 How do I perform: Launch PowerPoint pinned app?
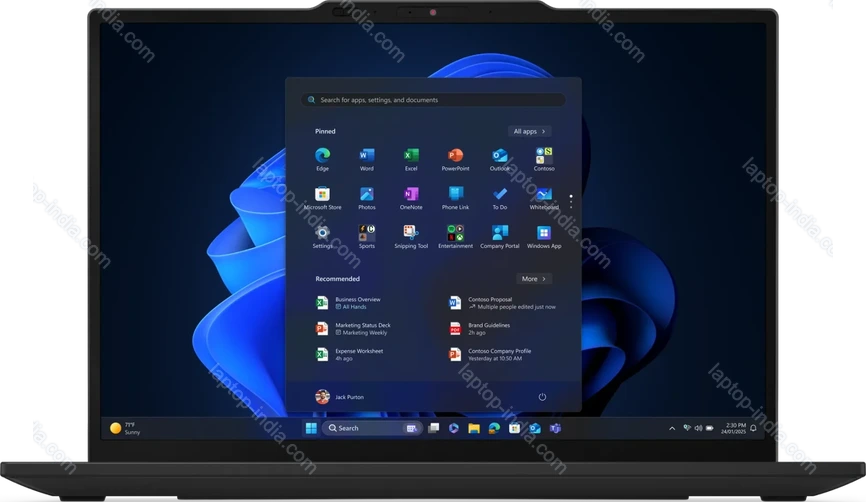click(x=455, y=156)
